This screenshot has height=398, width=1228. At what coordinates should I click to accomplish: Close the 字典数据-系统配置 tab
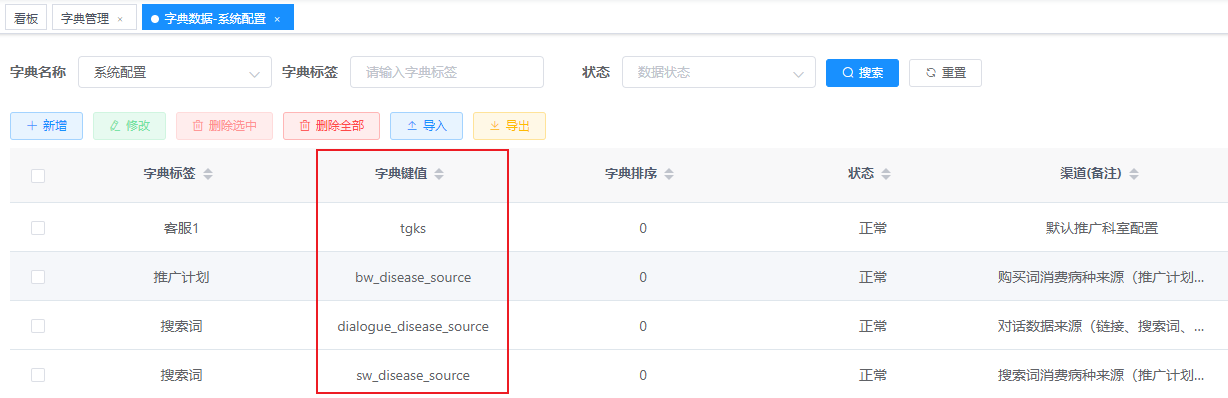coord(277,19)
